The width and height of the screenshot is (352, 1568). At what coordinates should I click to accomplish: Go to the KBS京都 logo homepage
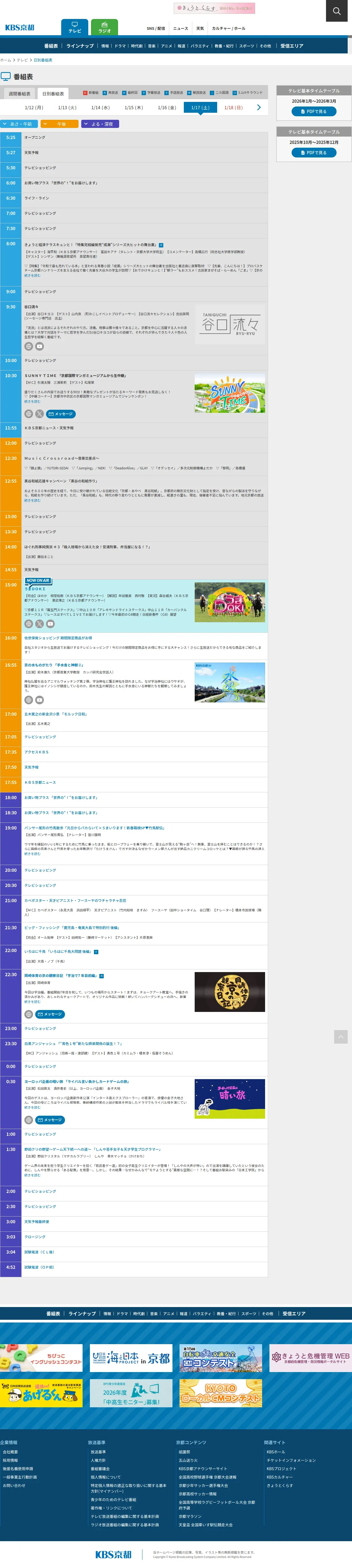19,27
